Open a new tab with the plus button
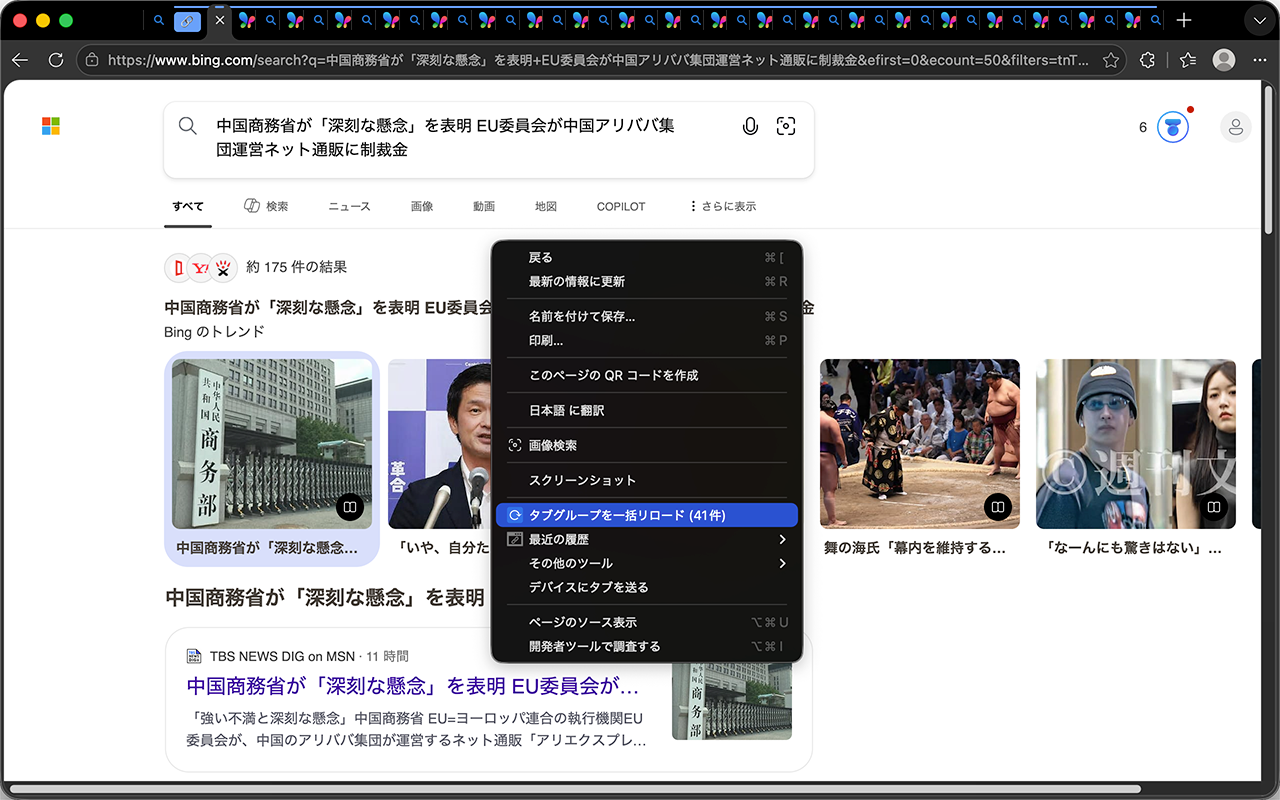 pos(1184,20)
